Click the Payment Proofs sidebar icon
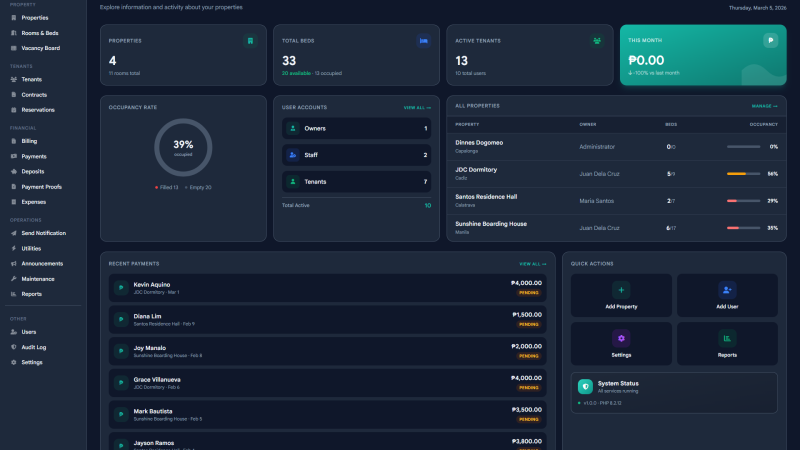 click(14, 187)
